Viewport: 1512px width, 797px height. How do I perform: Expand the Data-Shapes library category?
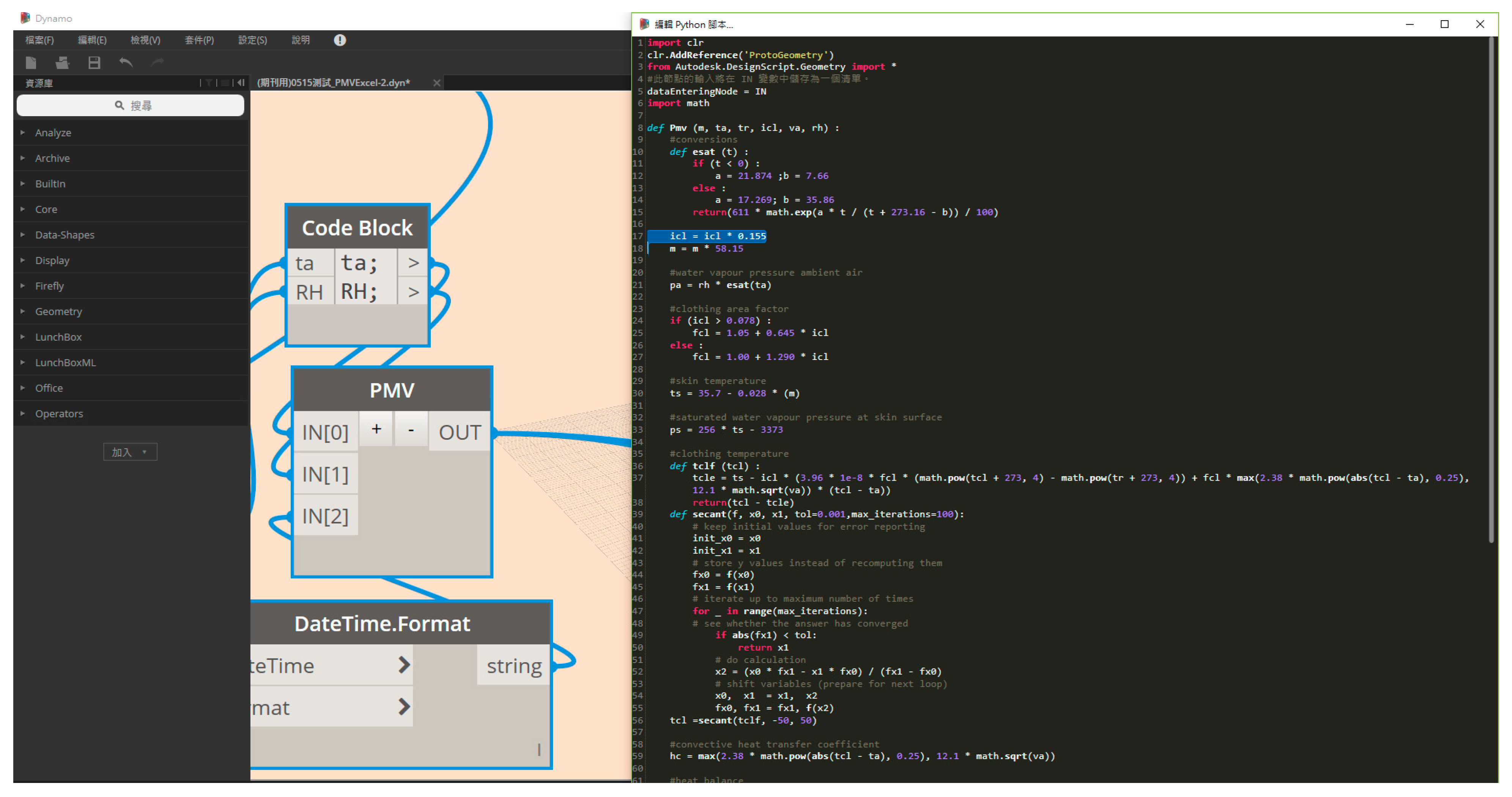pos(131,235)
